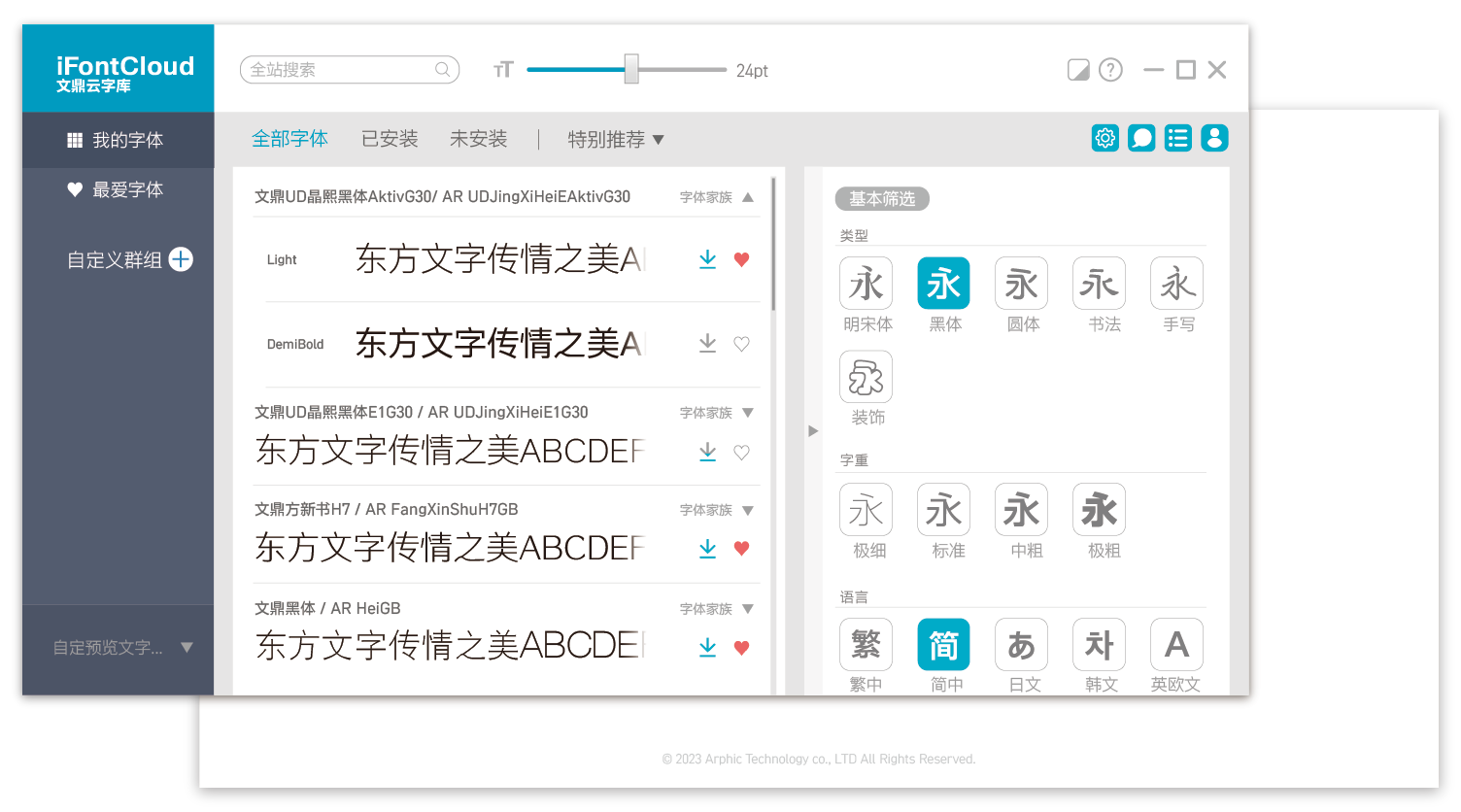
Task: Deselect 黑体 font type filter
Action: coord(944,284)
